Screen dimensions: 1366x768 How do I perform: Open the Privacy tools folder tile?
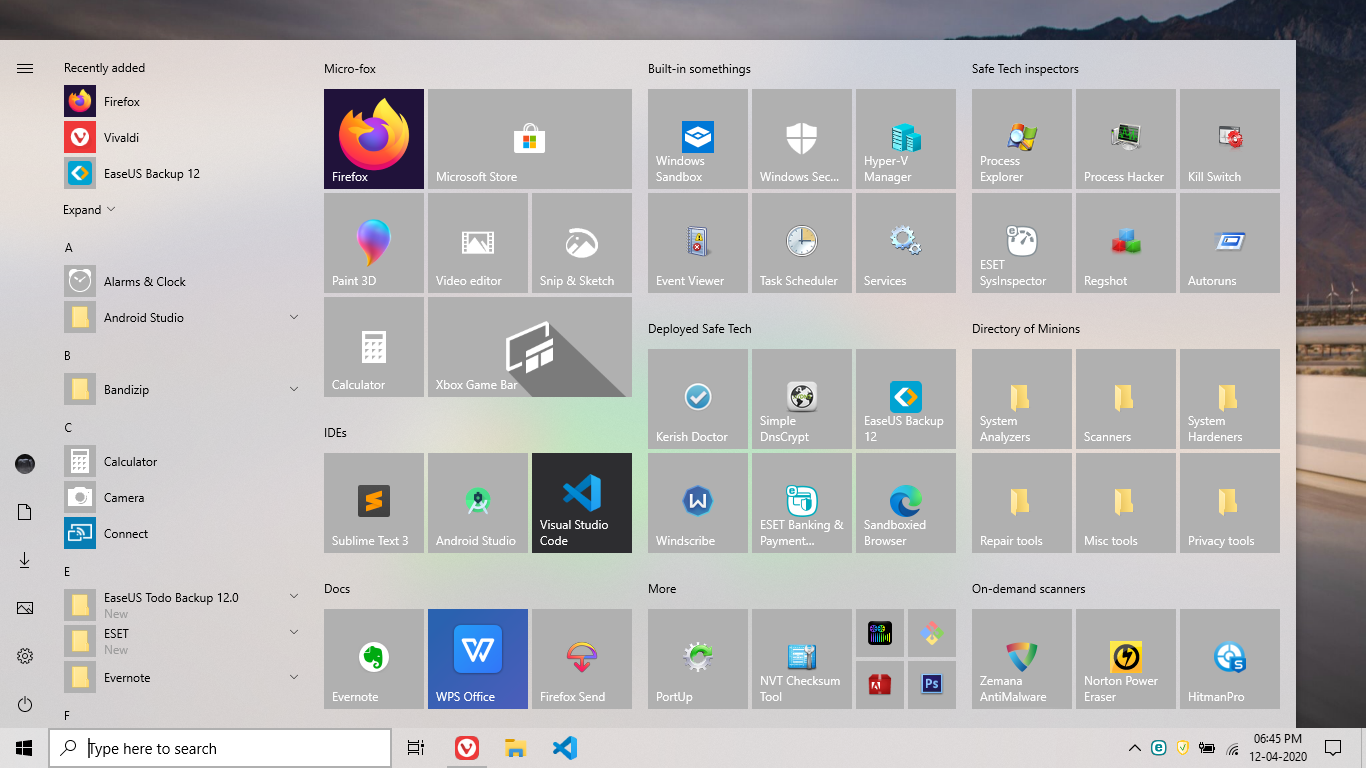1230,503
